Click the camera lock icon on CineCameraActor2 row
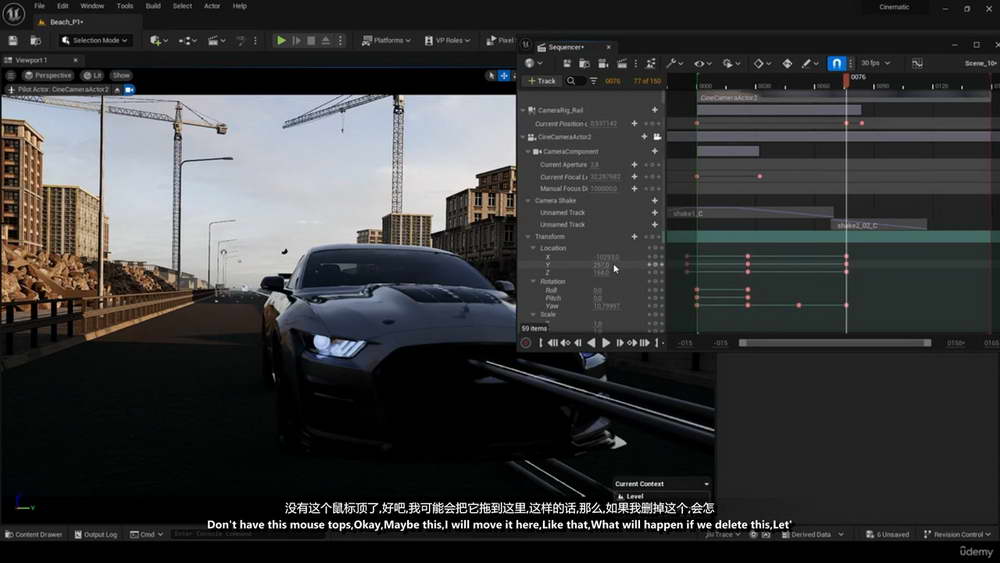 coord(657,137)
